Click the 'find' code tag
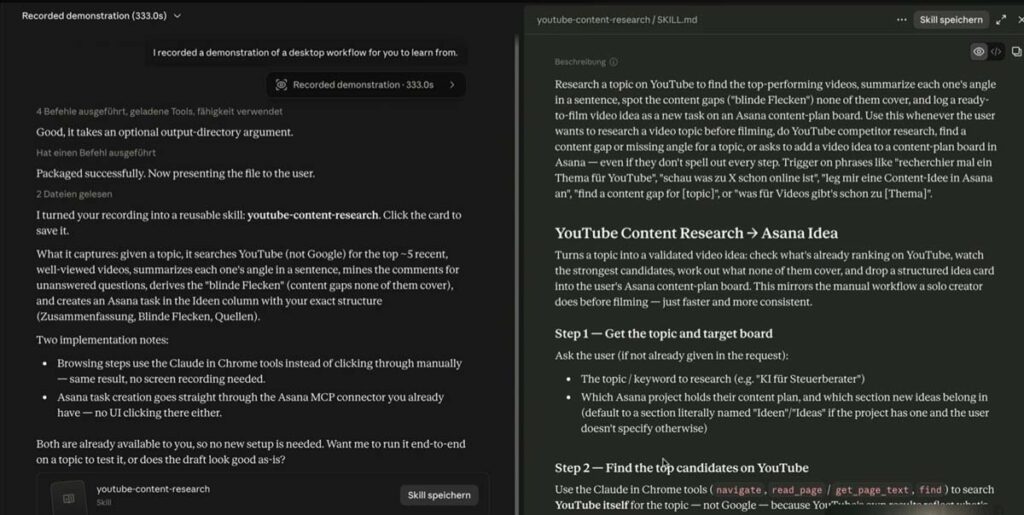The image size is (1024, 515). pyautogui.click(x=930, y=490)
